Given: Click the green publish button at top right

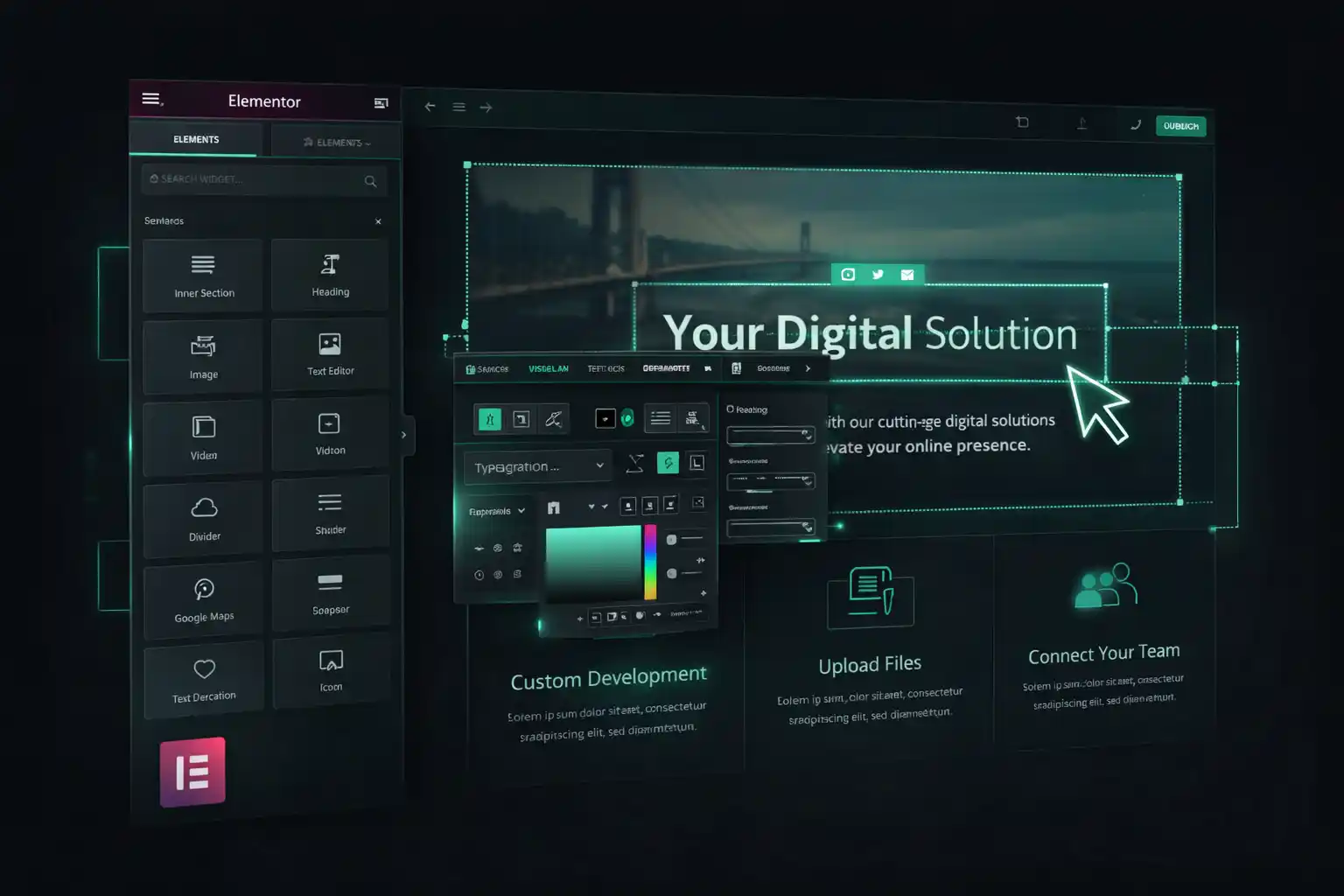Looking at the screenshot, I should coord(1181,126).
